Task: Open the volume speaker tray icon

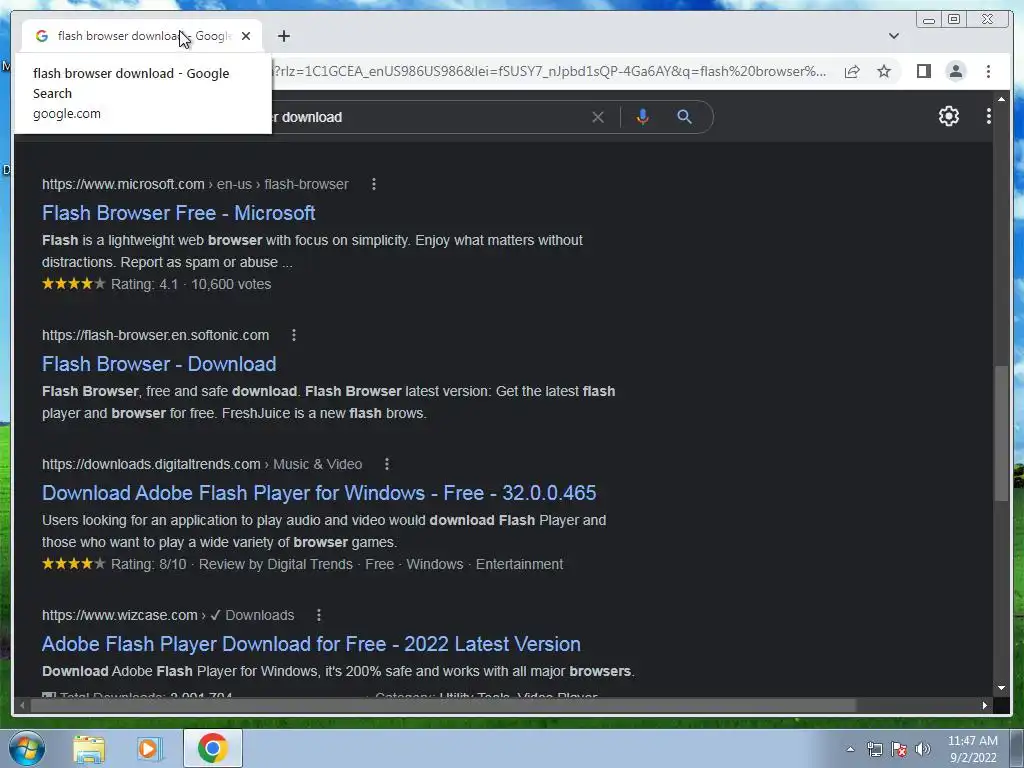Action: coord(923,749)
